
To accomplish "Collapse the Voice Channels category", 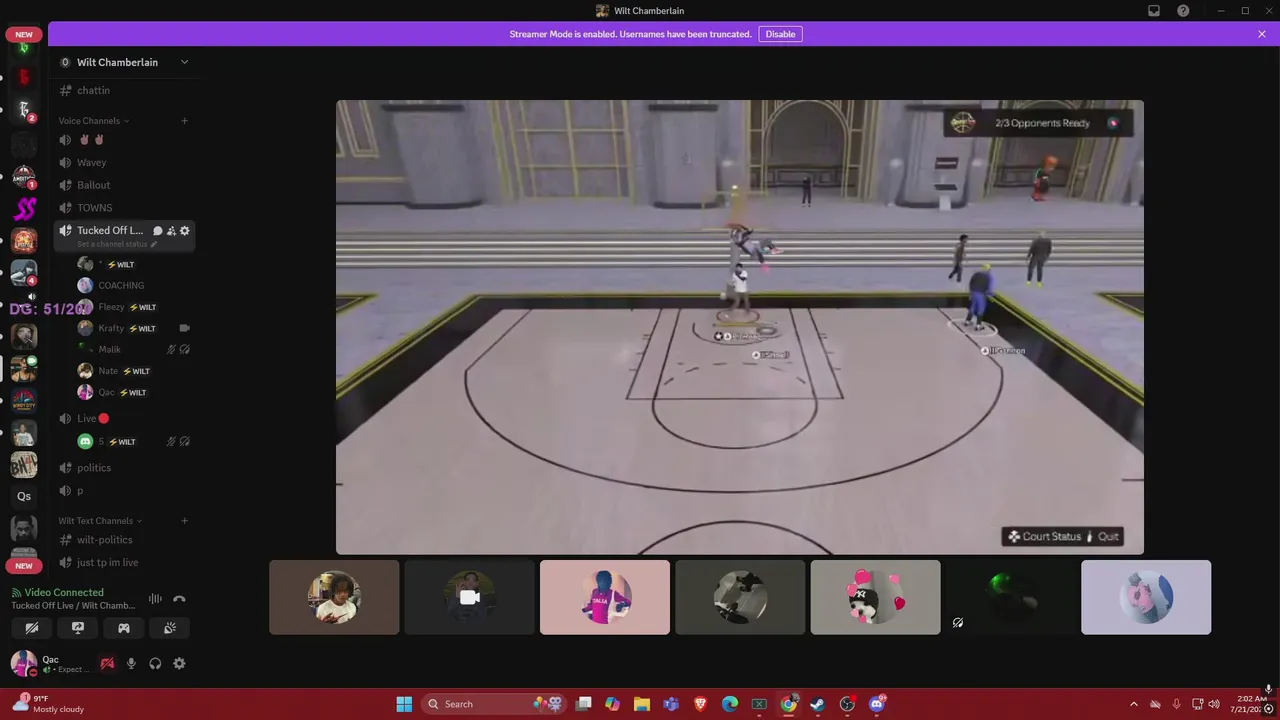I will click(x=94, y=121).
